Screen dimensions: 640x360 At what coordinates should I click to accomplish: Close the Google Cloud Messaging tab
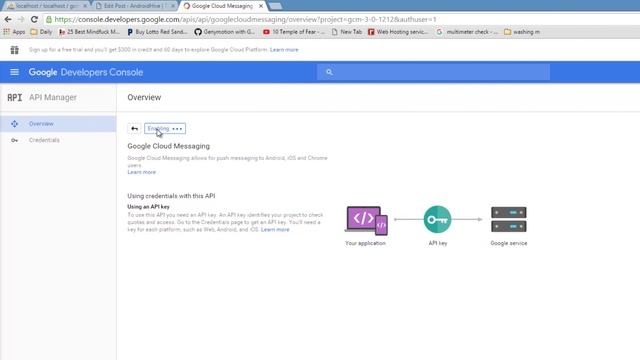[261, 6]
